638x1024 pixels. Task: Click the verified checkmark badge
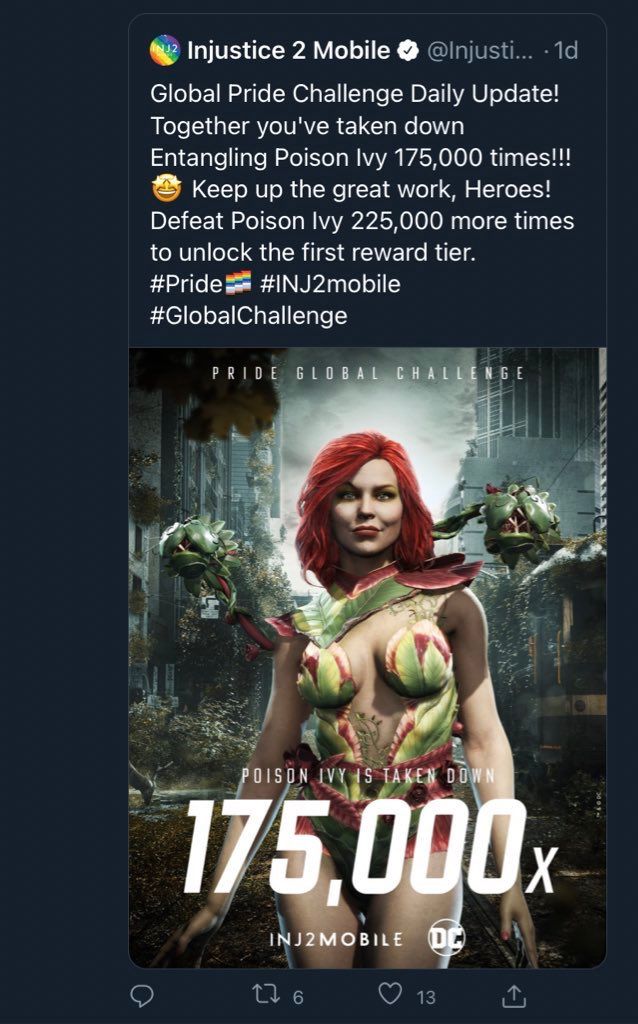point(409,49)
